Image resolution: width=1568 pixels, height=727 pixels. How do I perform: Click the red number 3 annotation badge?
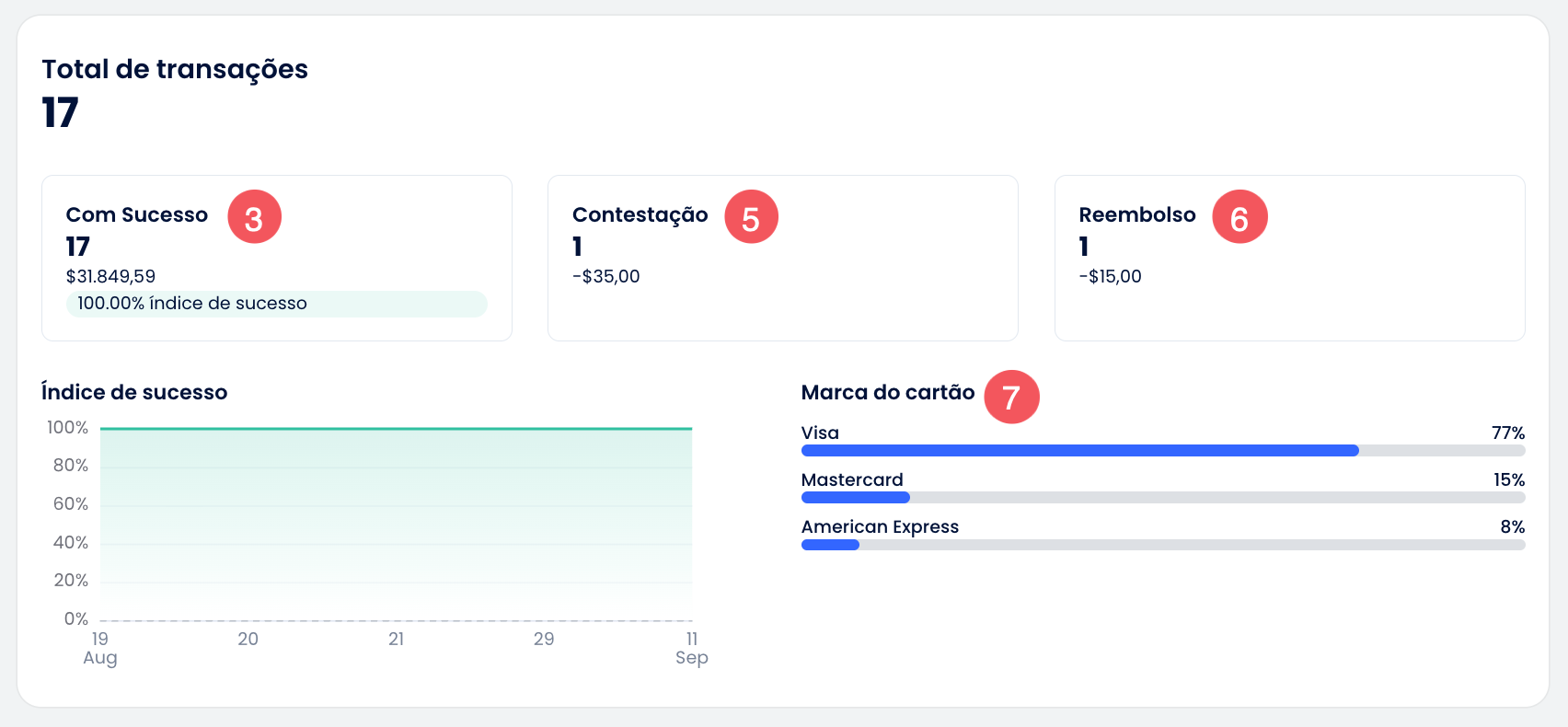coord(254,217)
